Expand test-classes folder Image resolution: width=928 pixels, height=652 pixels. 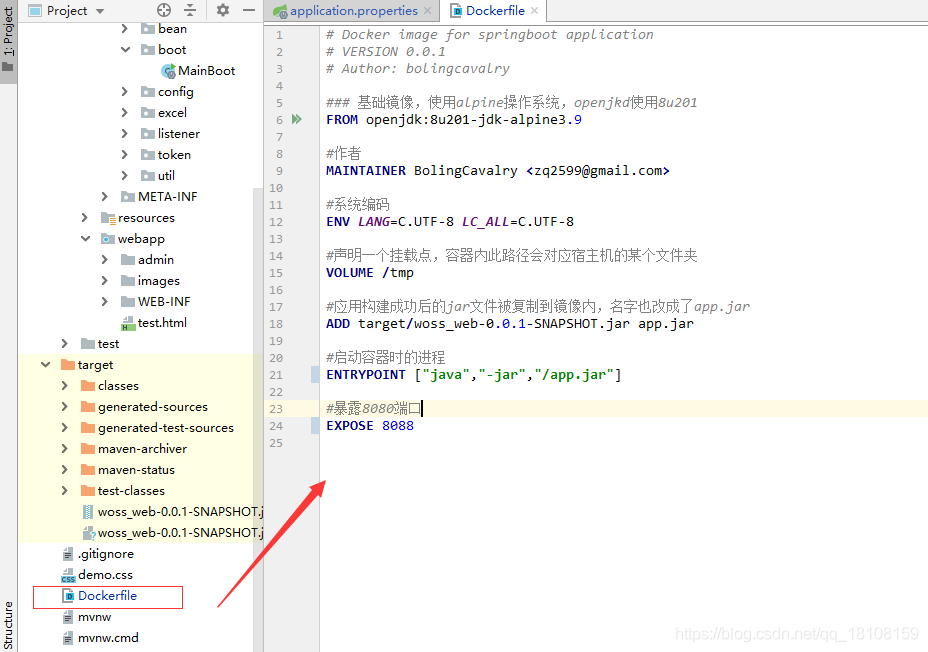click(65, 490)
